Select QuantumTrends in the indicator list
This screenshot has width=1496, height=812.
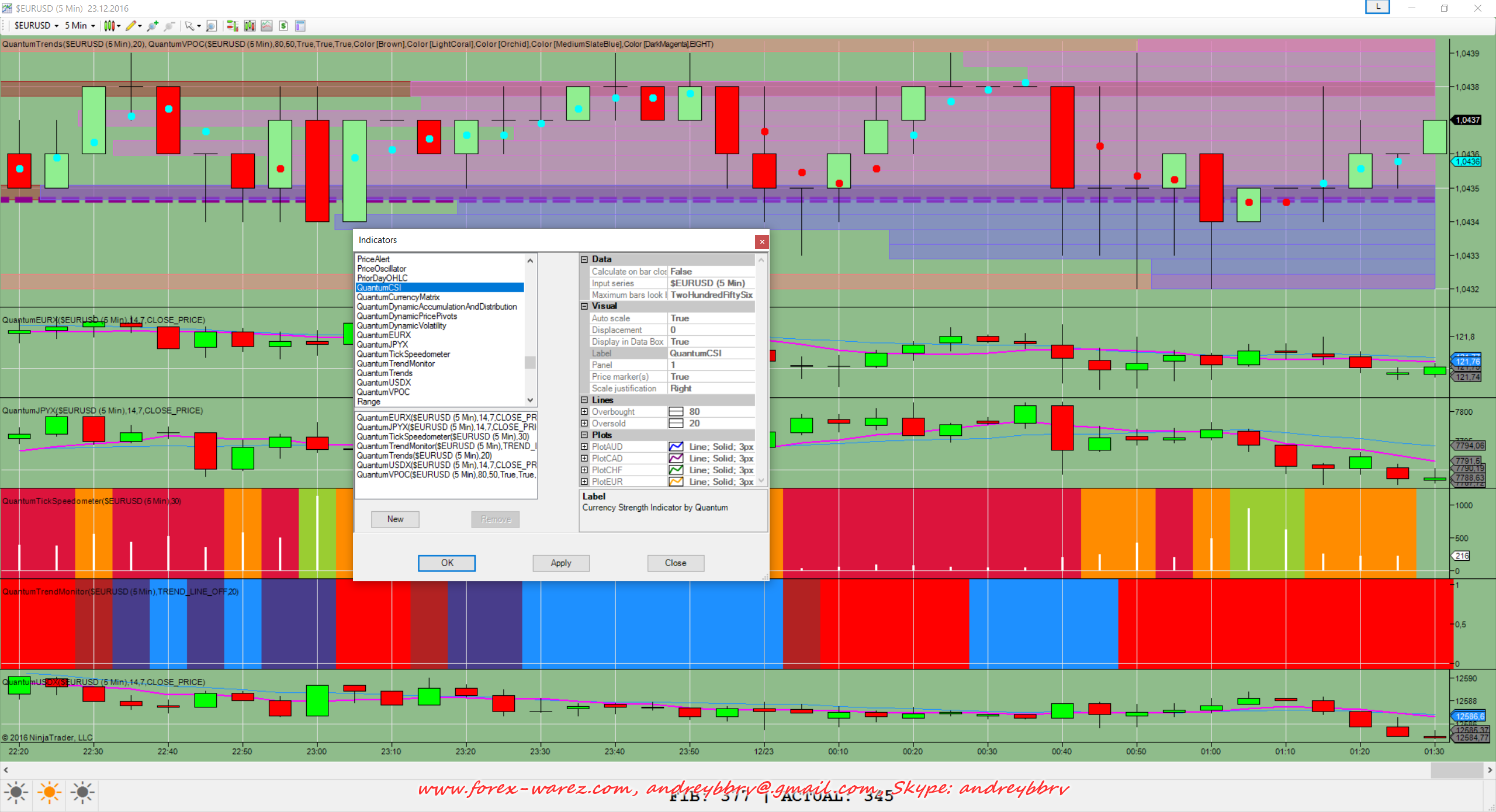pyautogui.click(x=385, y=373)
